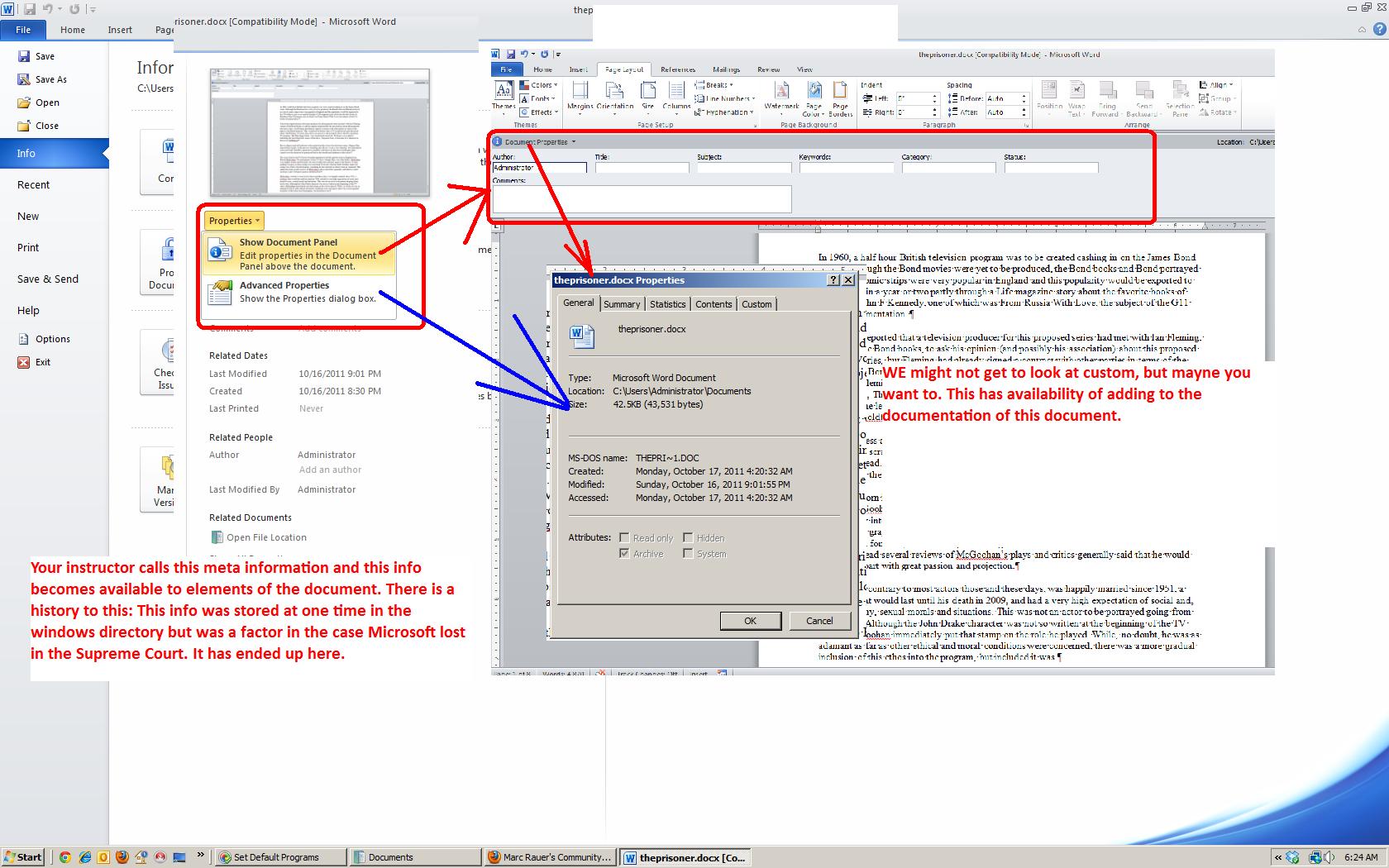Open the Colors dropdown in Themes group
1389x868 pixels.
tap(539, 85)
